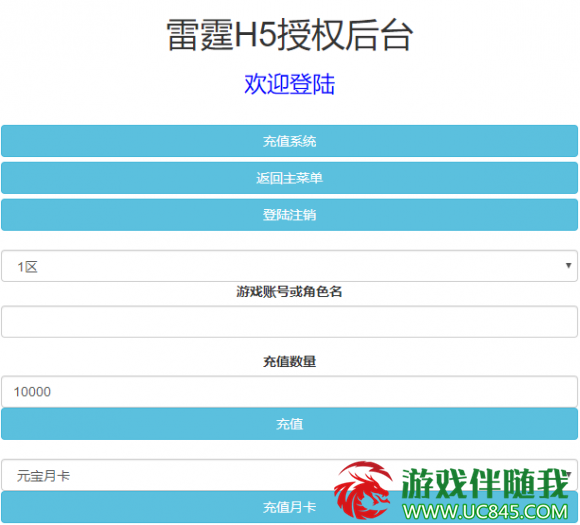Viewport: 580px width, 525px height.
Task: Click the red dragon logo watermark
Action: [363, 490]
